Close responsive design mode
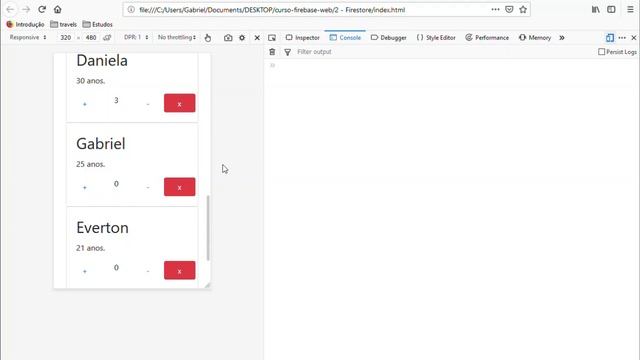Viewport: 640px width, 360px height. pyautogui.click(x=257, y=38)
